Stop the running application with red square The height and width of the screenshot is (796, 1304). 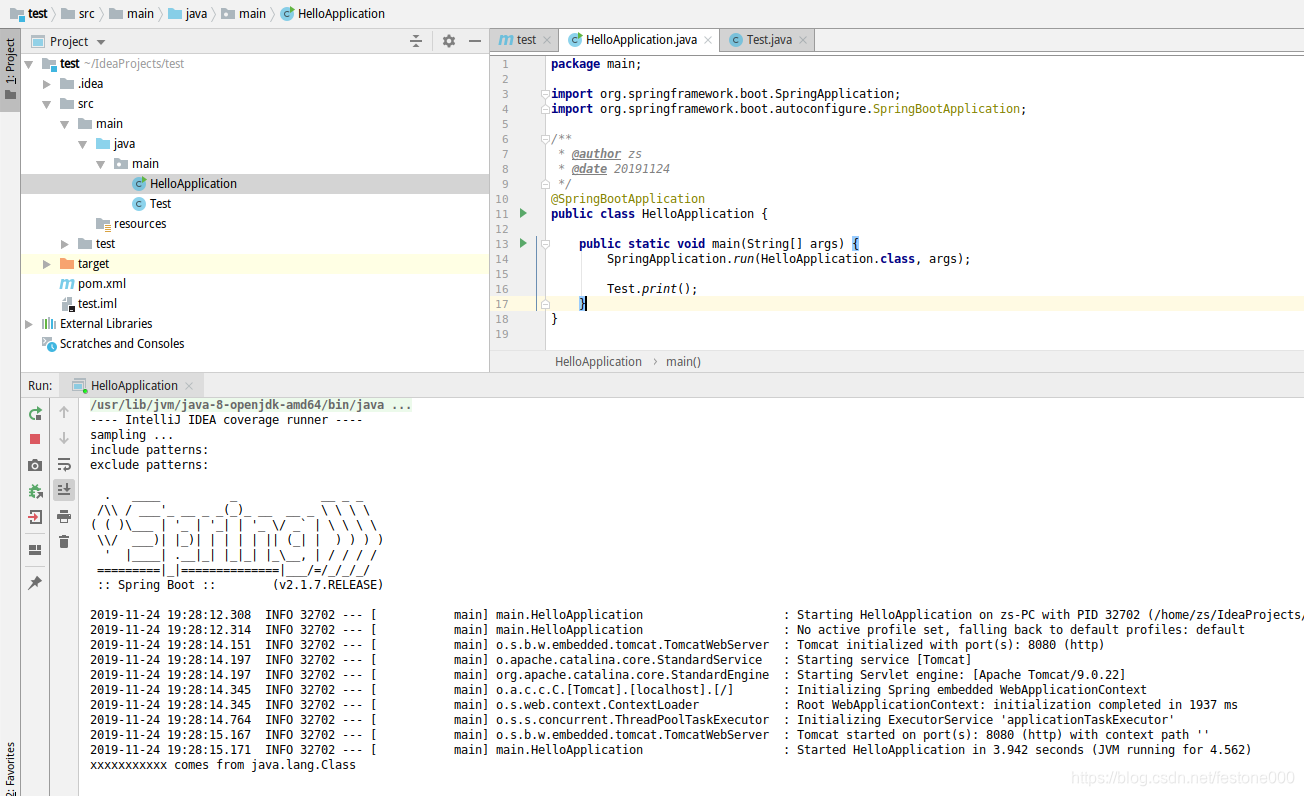35,439
